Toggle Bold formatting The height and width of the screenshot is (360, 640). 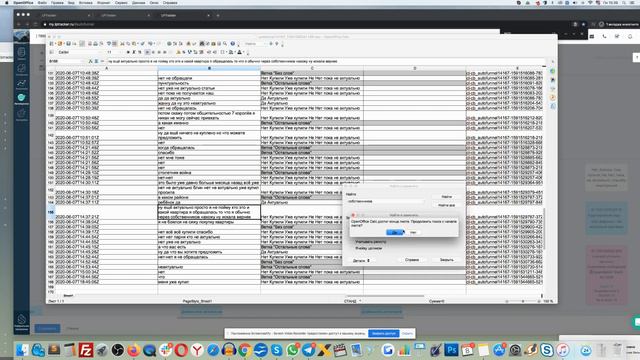pos(128,52)
